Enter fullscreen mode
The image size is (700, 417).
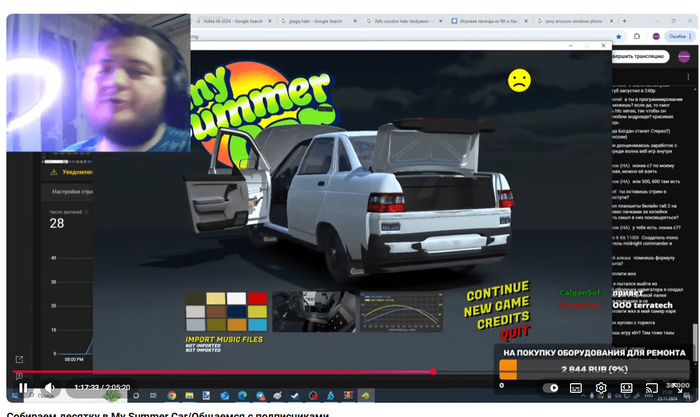[x=677, y=388]
